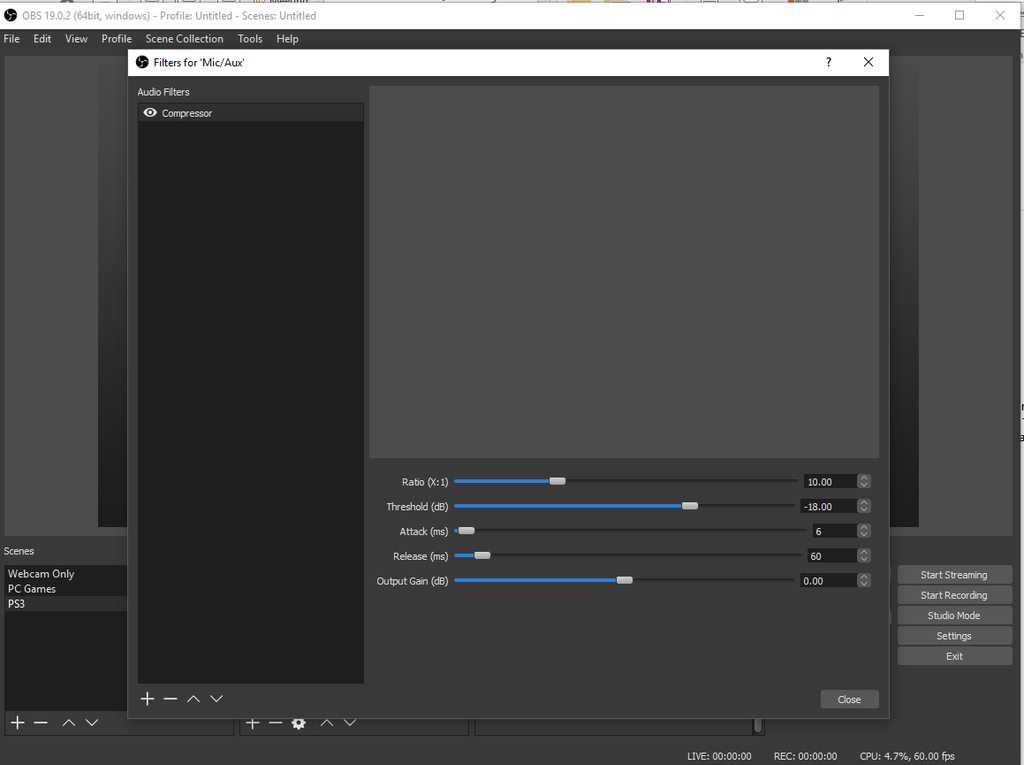The width and height of the screenshot is (1024, 765).
Task: Click the Ratio value field showing 10.00
Action: [829, 482]
